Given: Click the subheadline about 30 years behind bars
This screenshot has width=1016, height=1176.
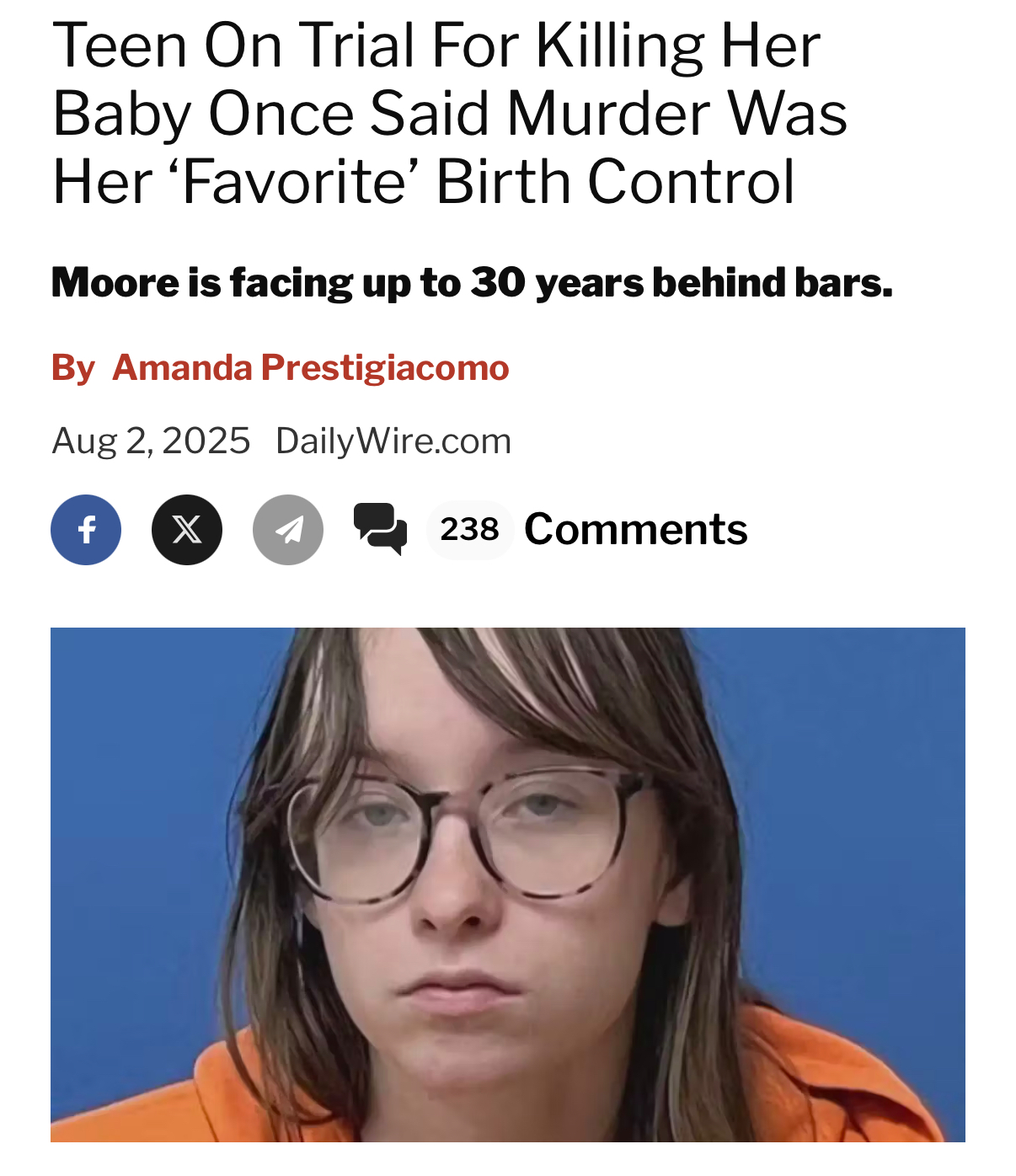Looking at the screenshot, I should (472, 282).
